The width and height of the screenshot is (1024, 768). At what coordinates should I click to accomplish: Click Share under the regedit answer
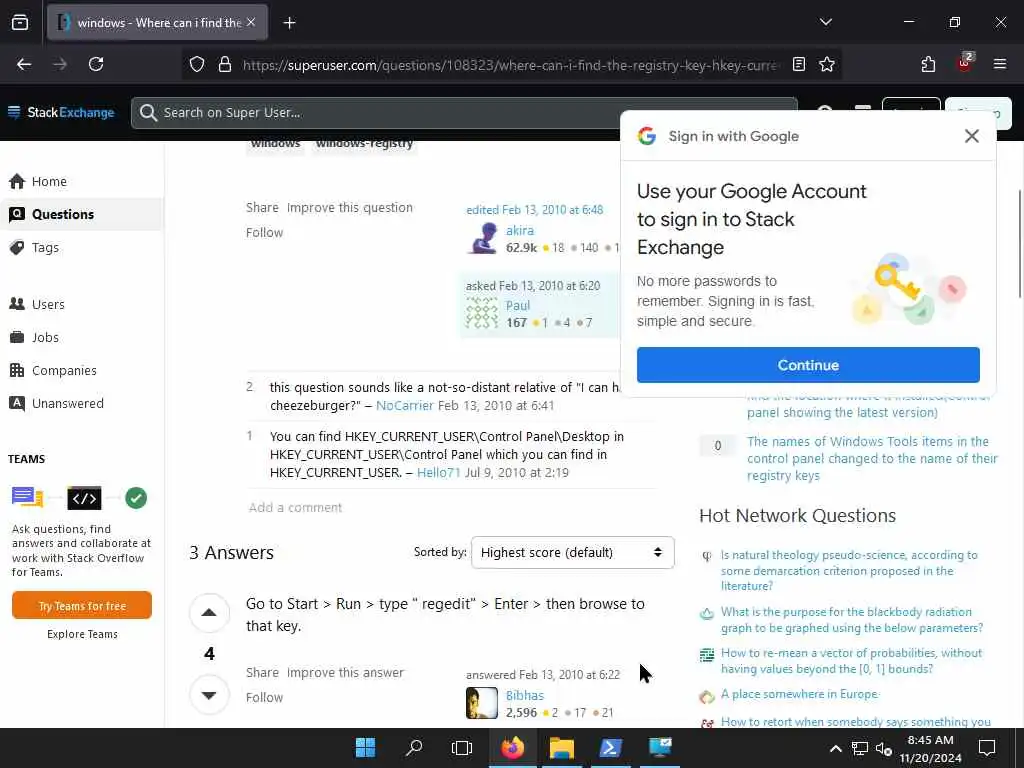coord(262,673)
